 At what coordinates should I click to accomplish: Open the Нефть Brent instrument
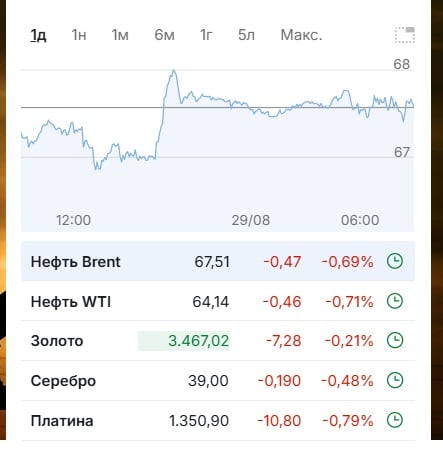point(75,262)
